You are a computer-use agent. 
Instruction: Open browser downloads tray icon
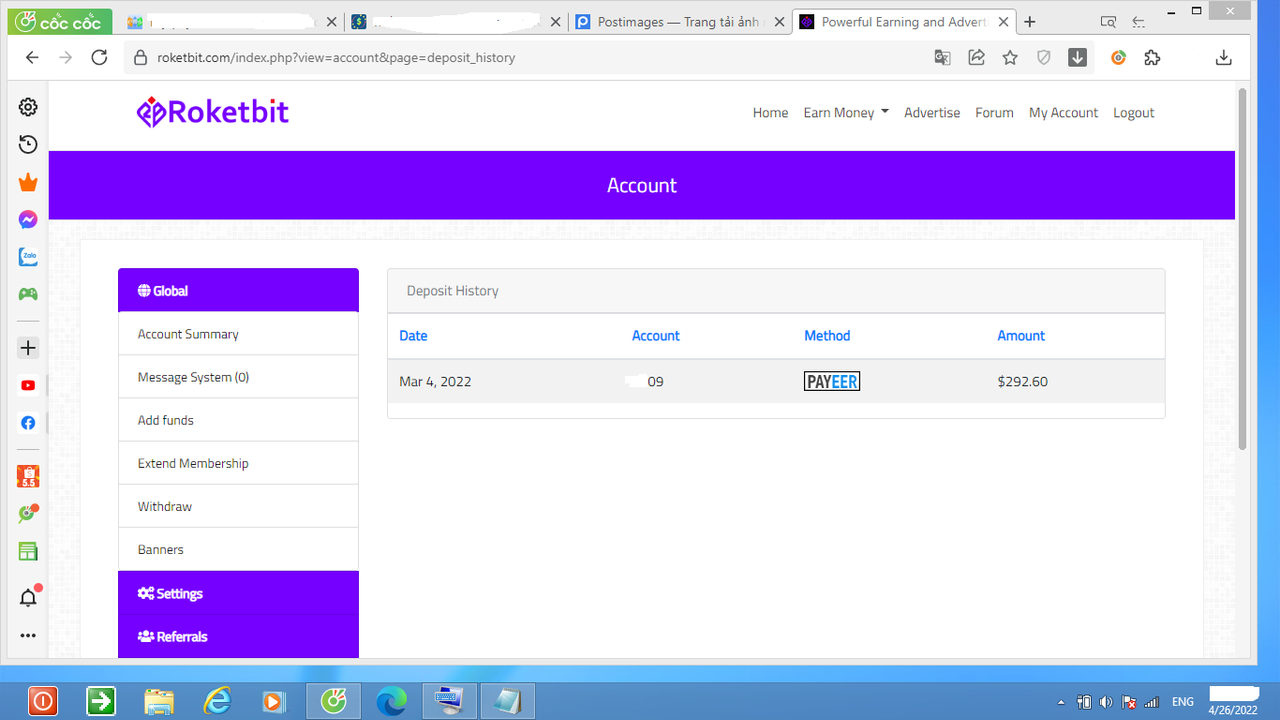[x=1223, y=58]
